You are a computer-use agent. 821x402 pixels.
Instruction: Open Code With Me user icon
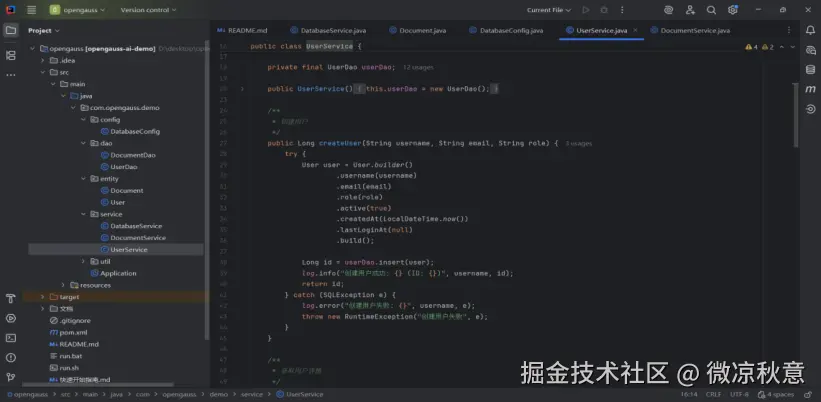[690, 10]
